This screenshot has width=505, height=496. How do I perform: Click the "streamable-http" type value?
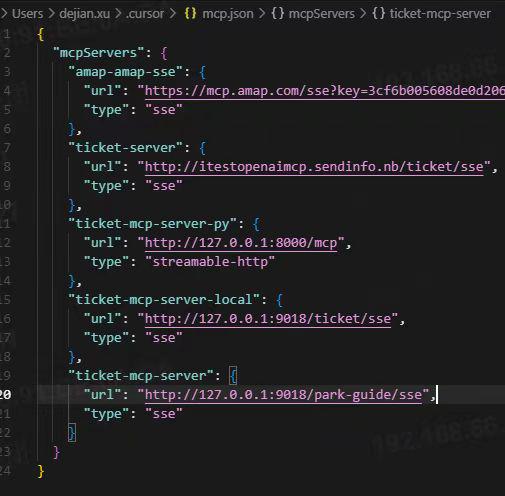click(210, 262)
